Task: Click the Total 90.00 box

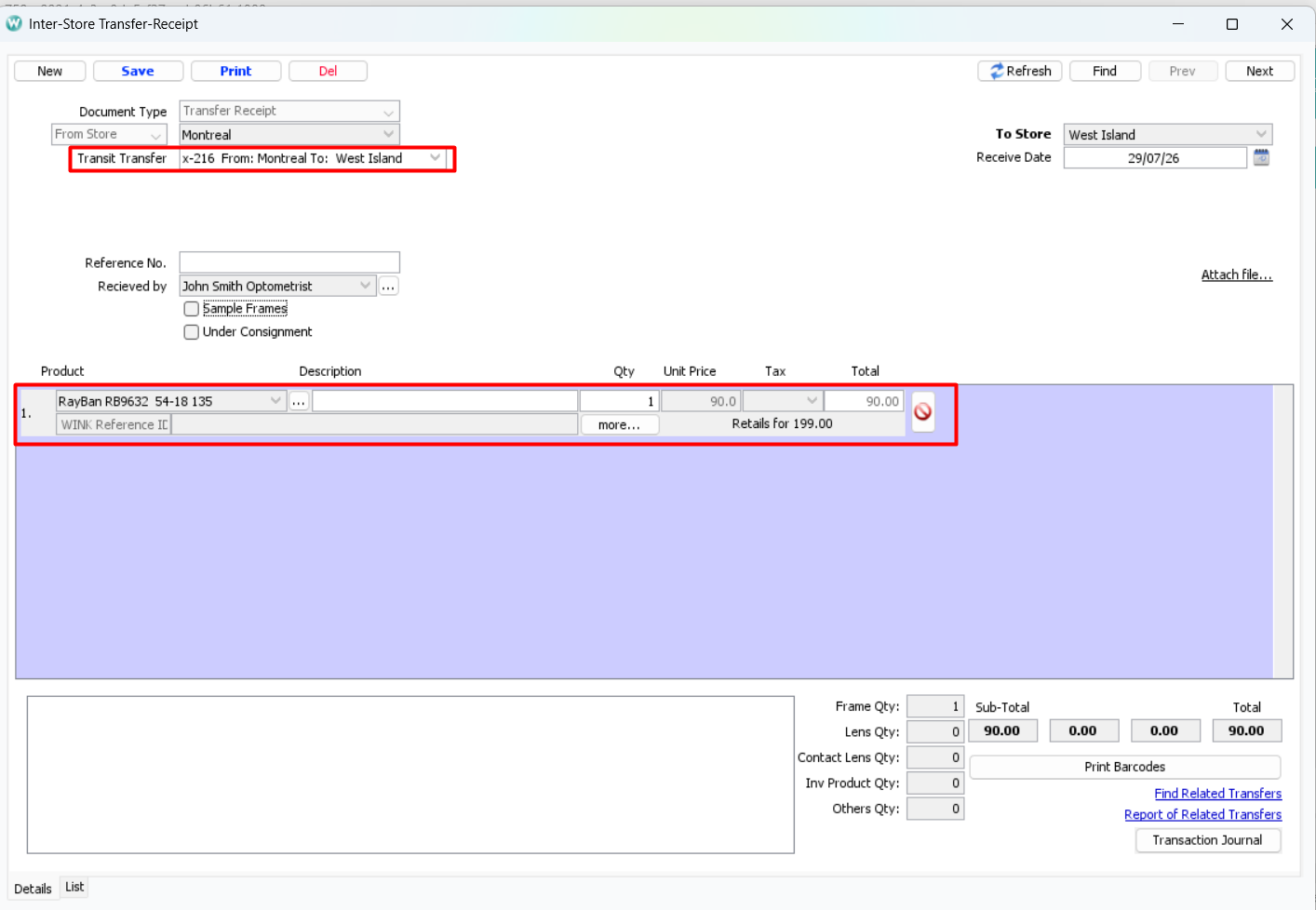Action: (x=1246, y=730)
